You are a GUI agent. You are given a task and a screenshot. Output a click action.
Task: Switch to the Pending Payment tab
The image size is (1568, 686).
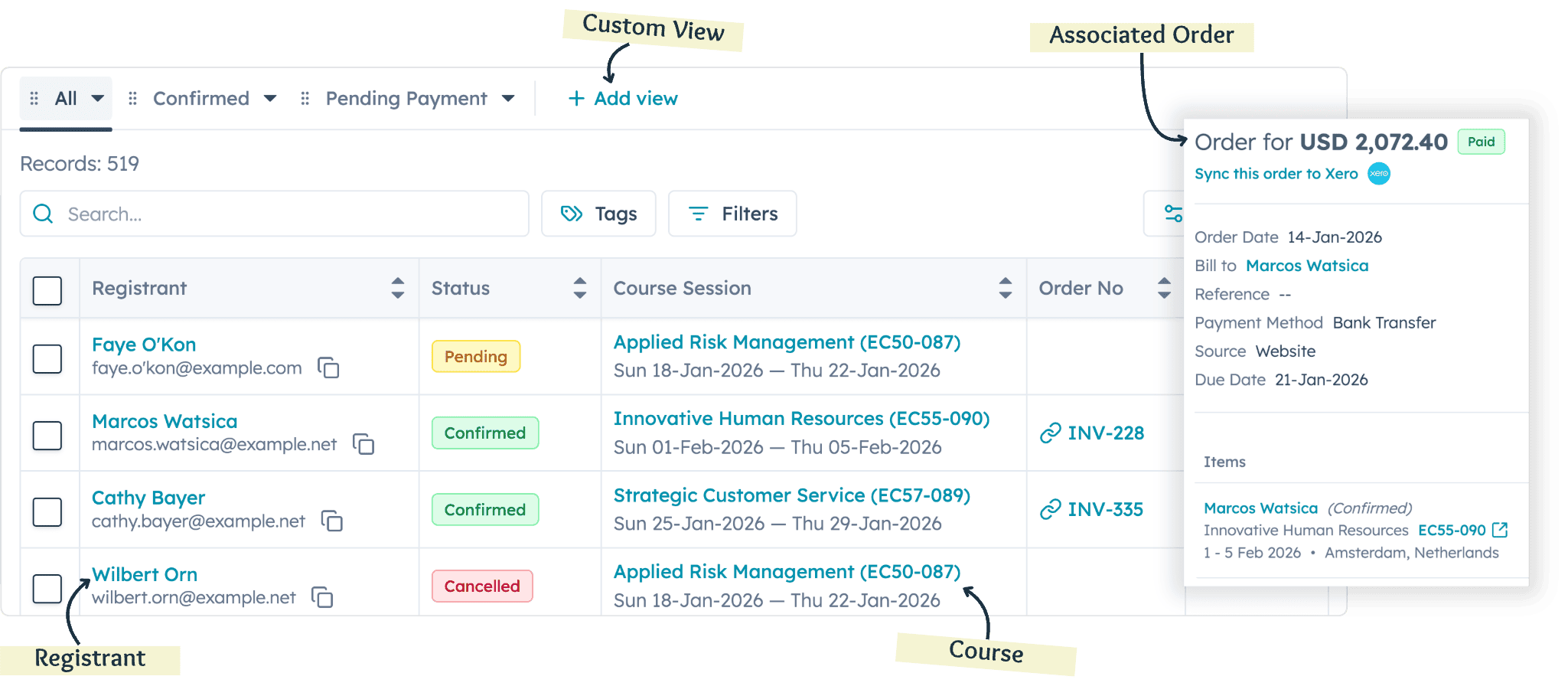(x=406, y=99)
